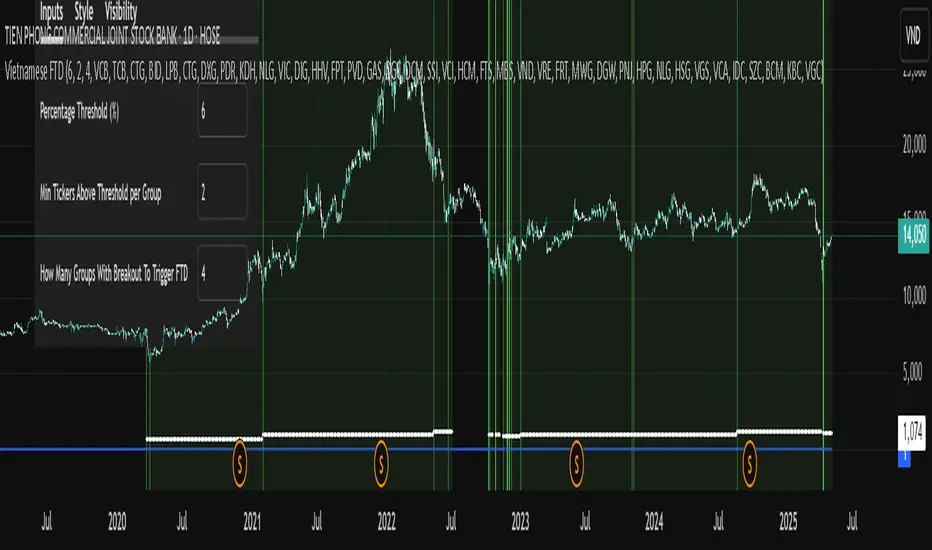The width and height of the screenshot is (932, 550).
Task: Click the 2023 label on time axis
Action: (520, 521)
